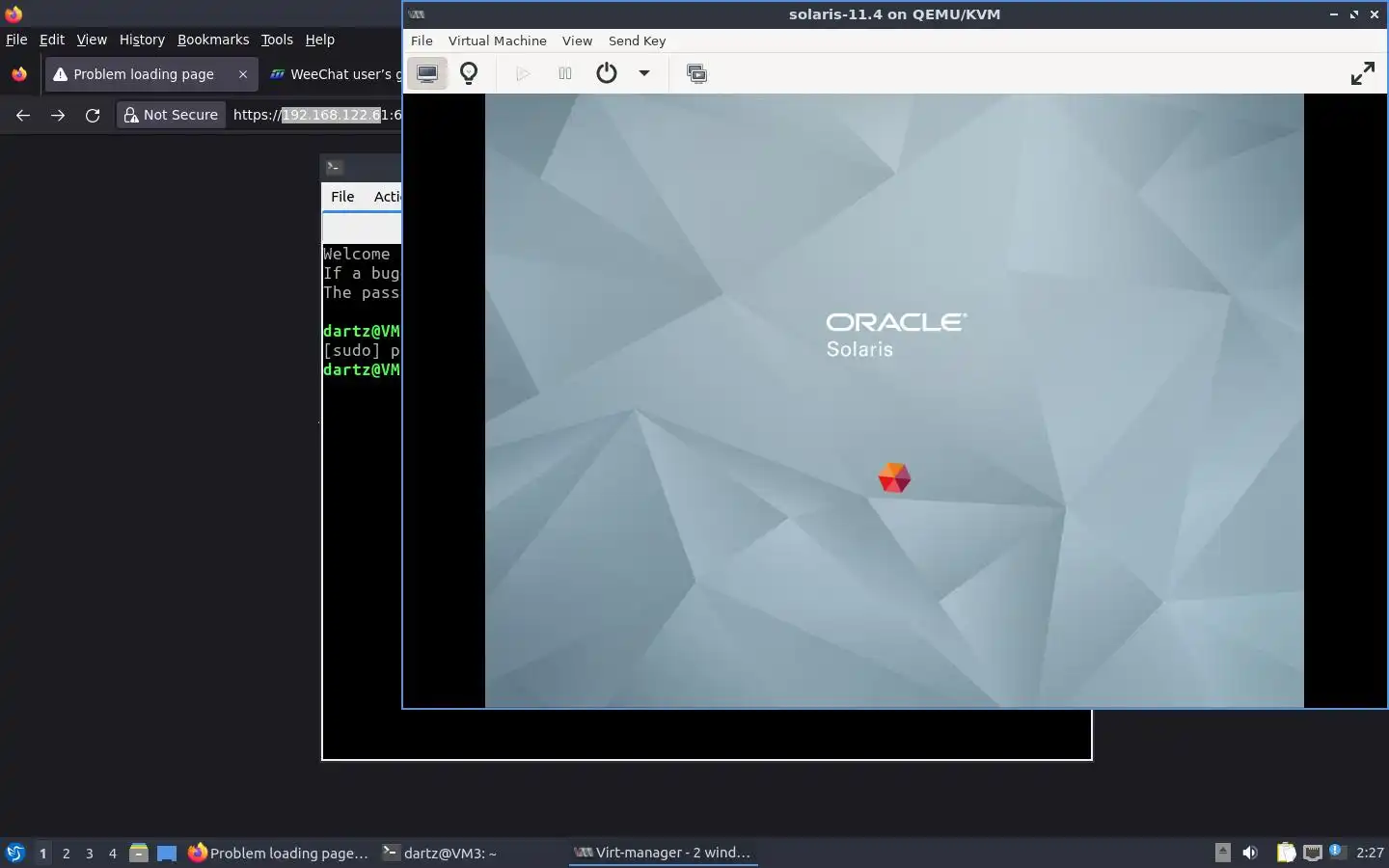Viewport: 1389px width, 868px height.
Task: Open Firefox History menu
Action: coord(142,40)
